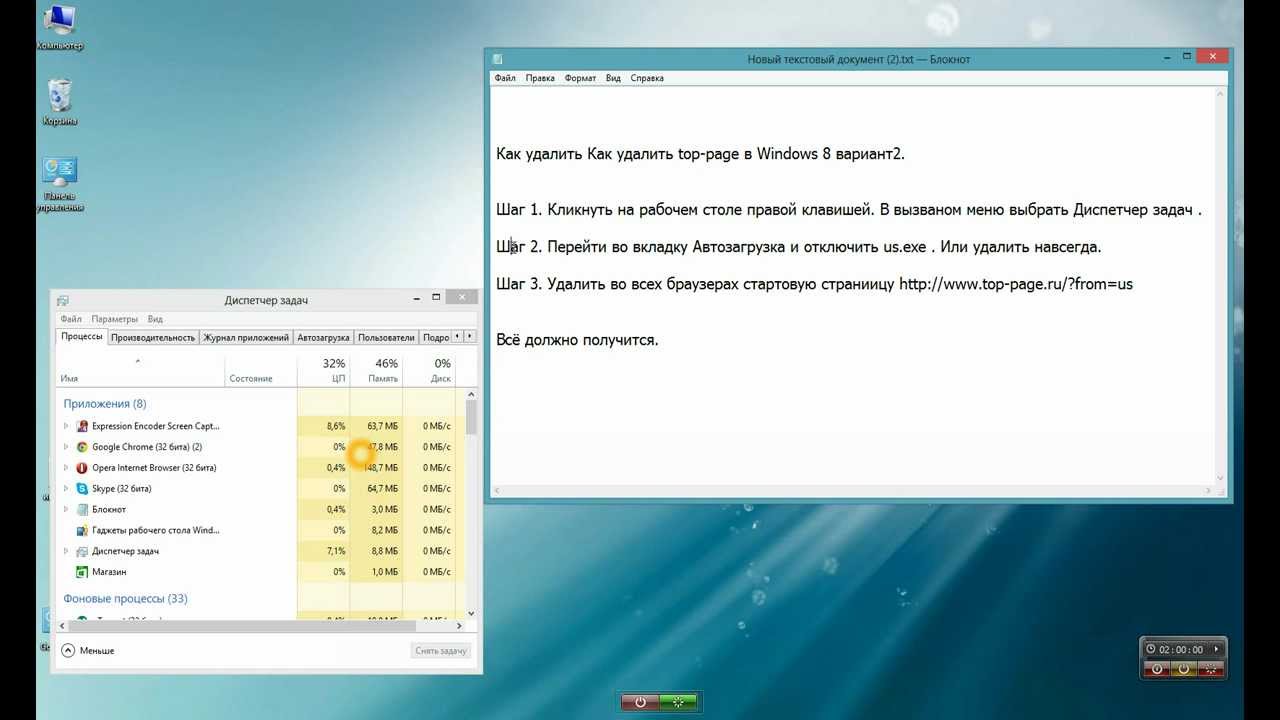Click the Диспетчер задач icon in process list
The height and width of the screenshot is (720, 1280).
pos(82,552)
